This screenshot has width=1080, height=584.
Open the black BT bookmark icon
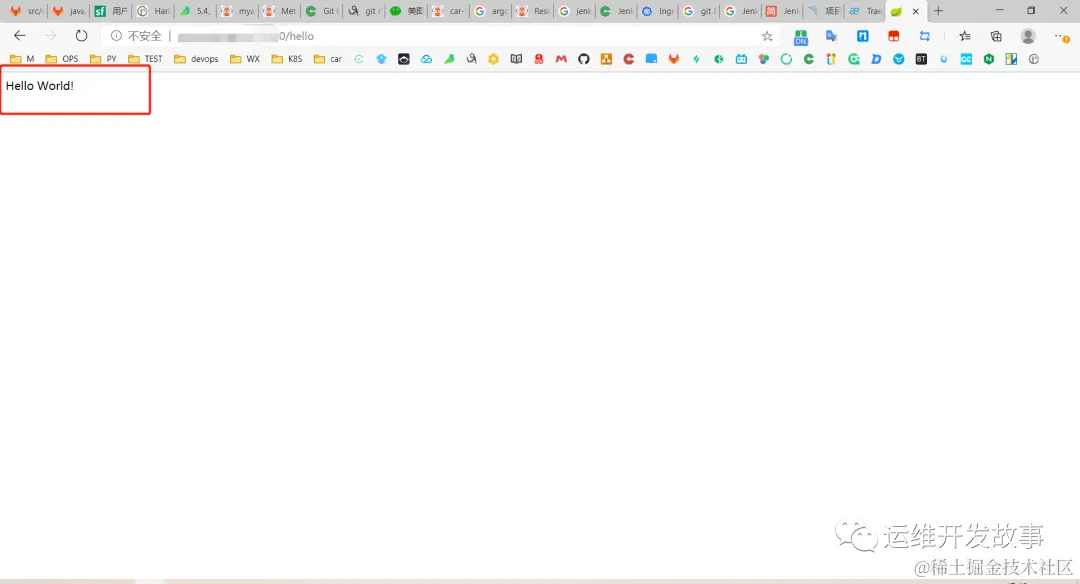921,59
